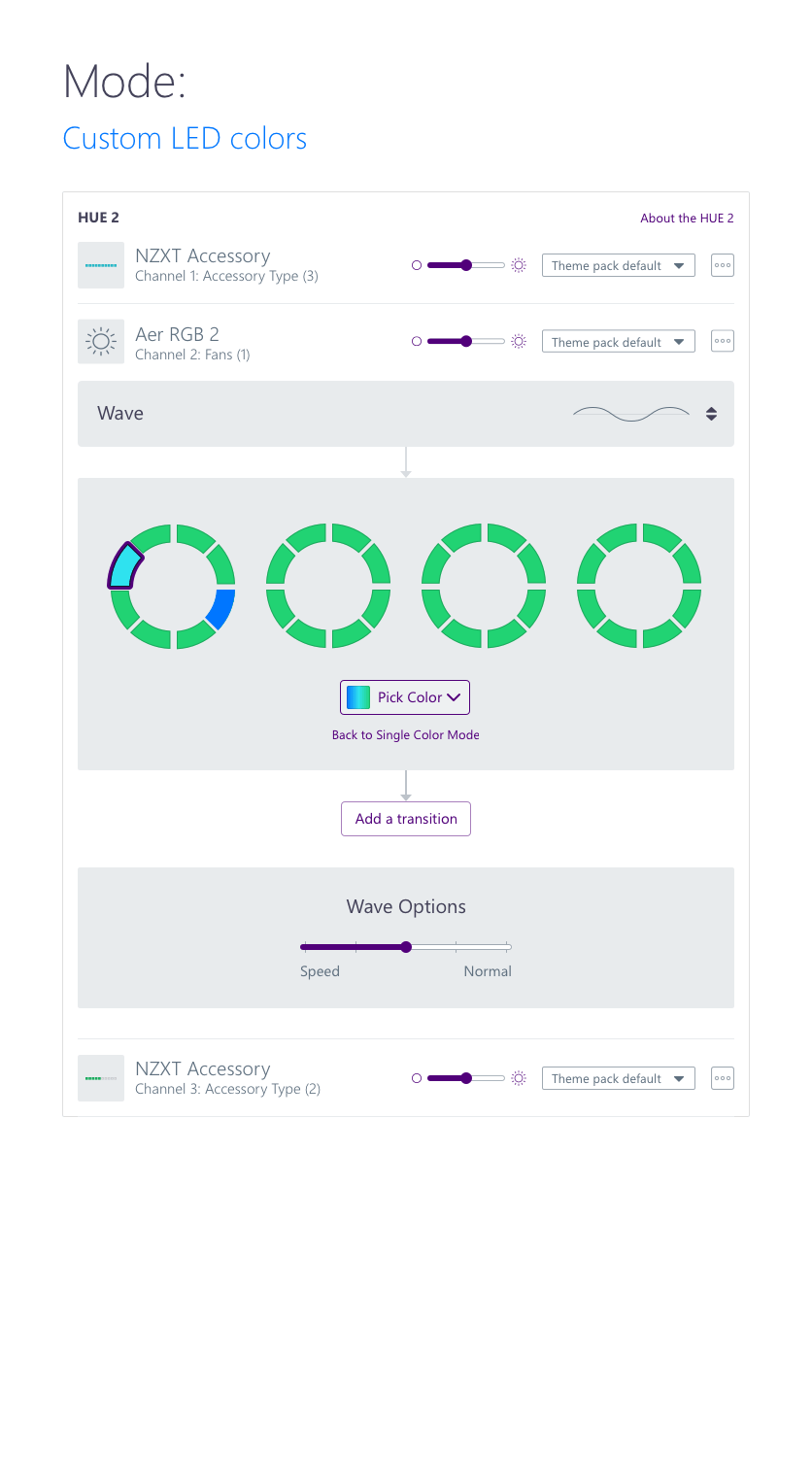The height and width of the screenshot is (1457, 812).
Task: Open Channel 1 Theme pack default dropdown
Action: 618,265
